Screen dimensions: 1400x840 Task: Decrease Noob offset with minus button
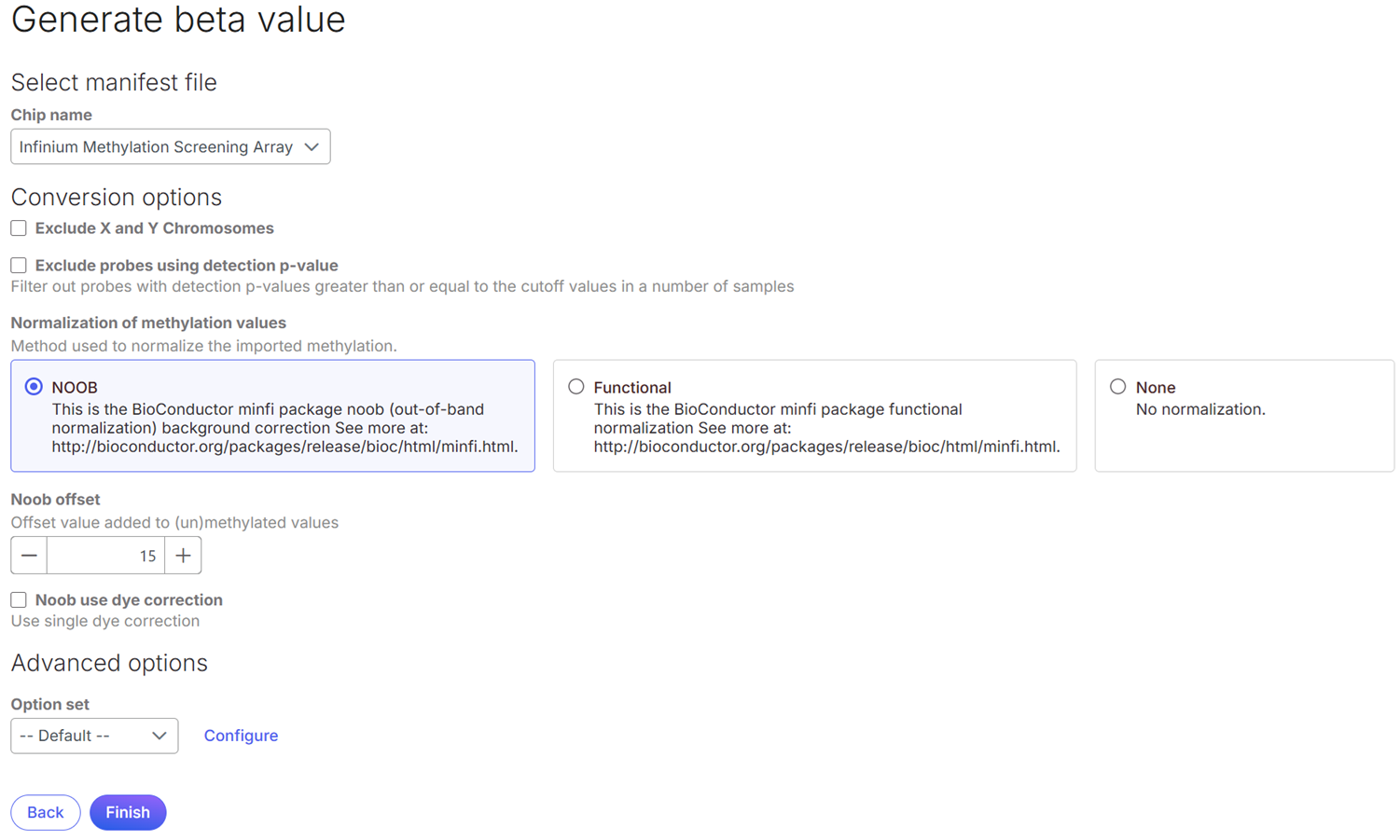[29, 556]
